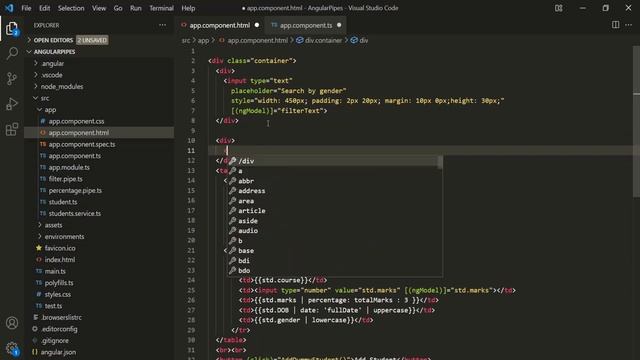
Task: Open the Help menu
Action: point(188,8)
